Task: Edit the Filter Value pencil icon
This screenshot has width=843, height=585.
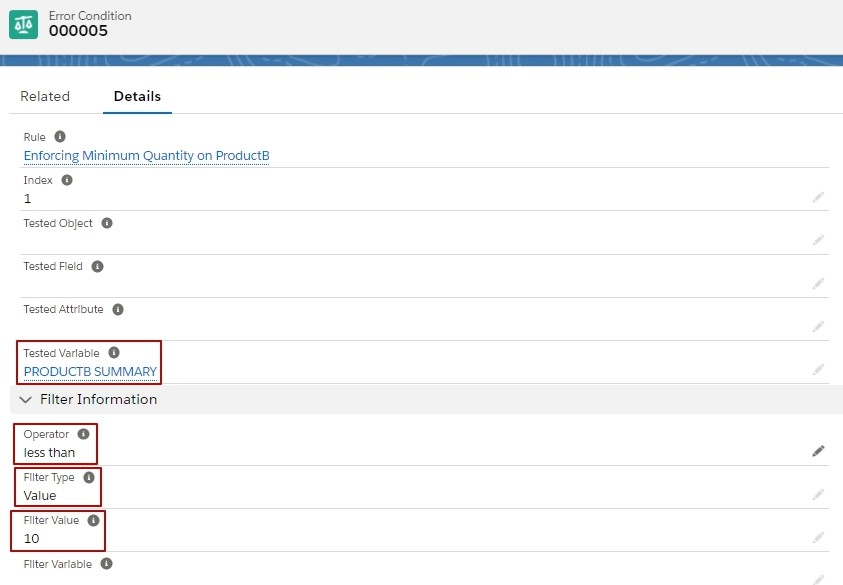Action: click(818, 537)
